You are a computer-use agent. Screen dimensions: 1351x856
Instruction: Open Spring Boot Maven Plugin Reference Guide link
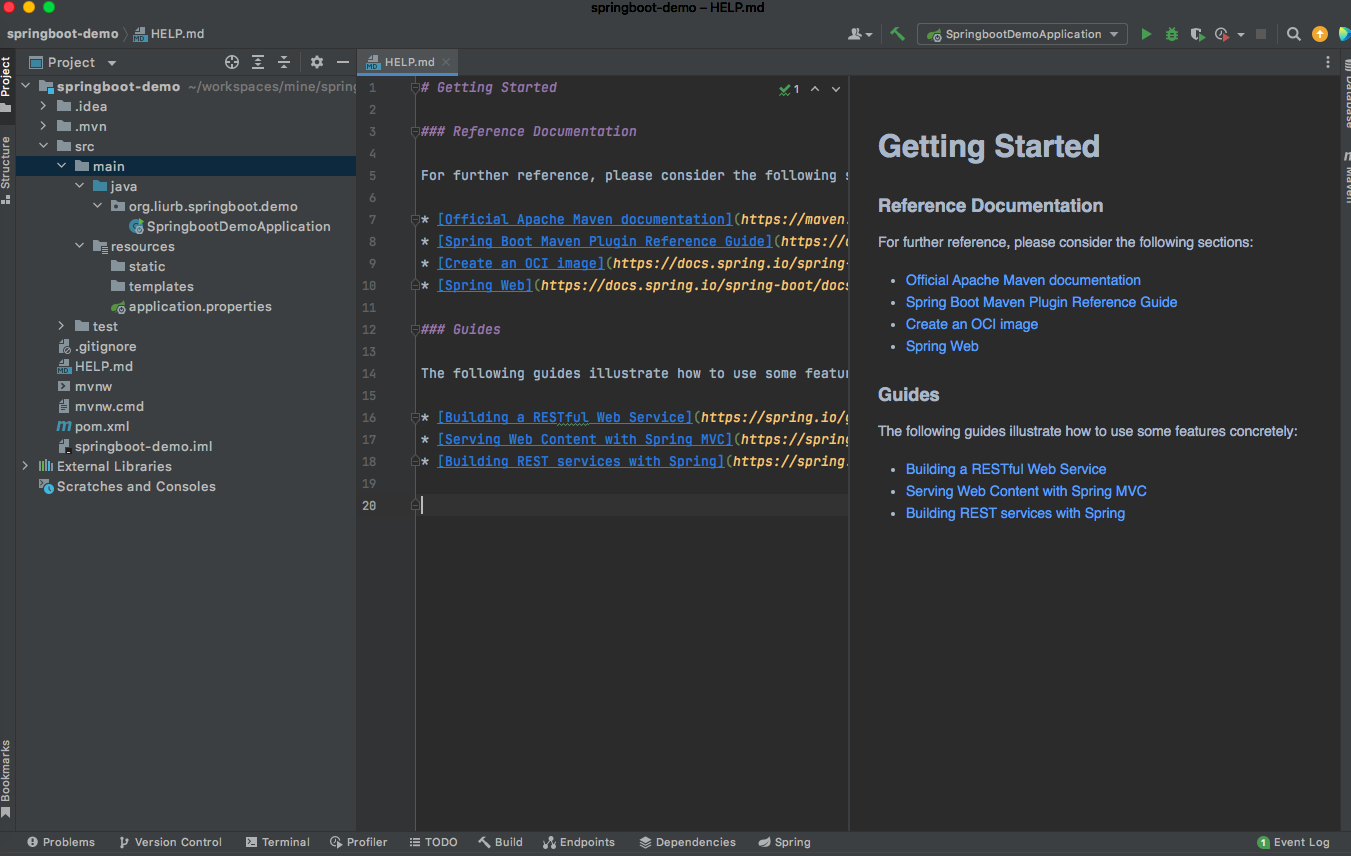pyautogui.click(x=1041, y=302)
